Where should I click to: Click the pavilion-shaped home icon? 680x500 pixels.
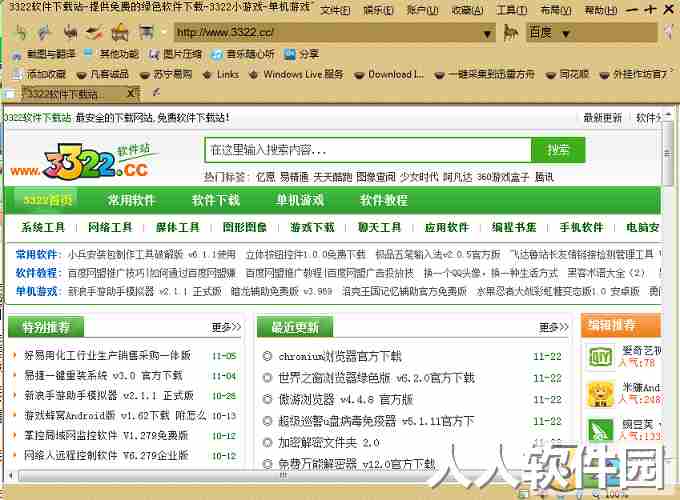click(x=119, y=32)
